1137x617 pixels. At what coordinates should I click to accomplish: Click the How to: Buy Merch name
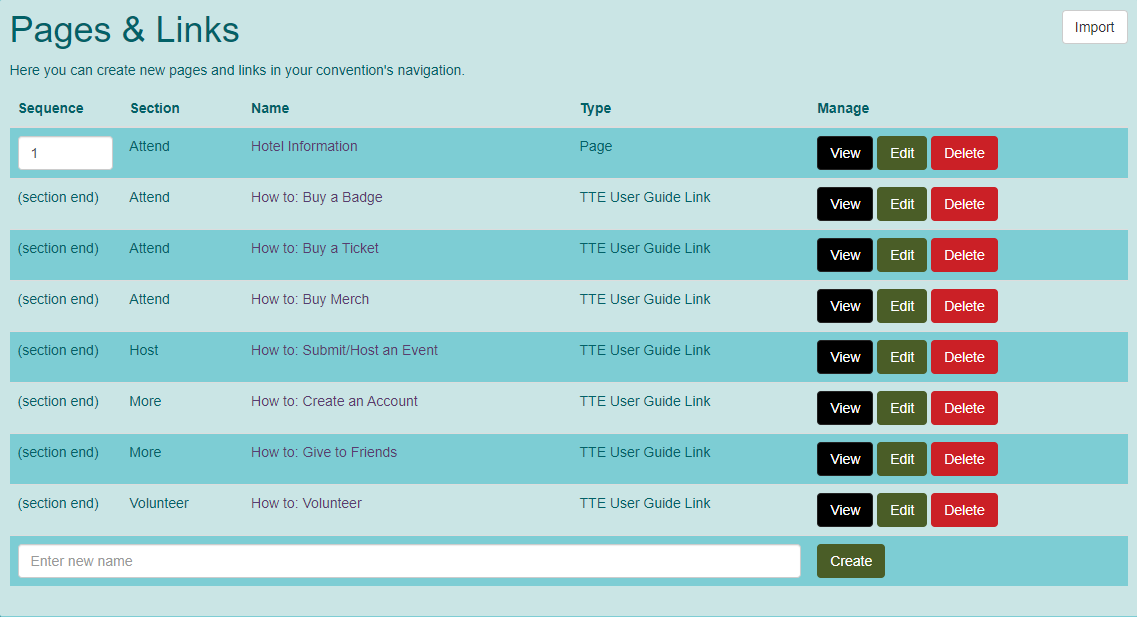pos(310,299)
